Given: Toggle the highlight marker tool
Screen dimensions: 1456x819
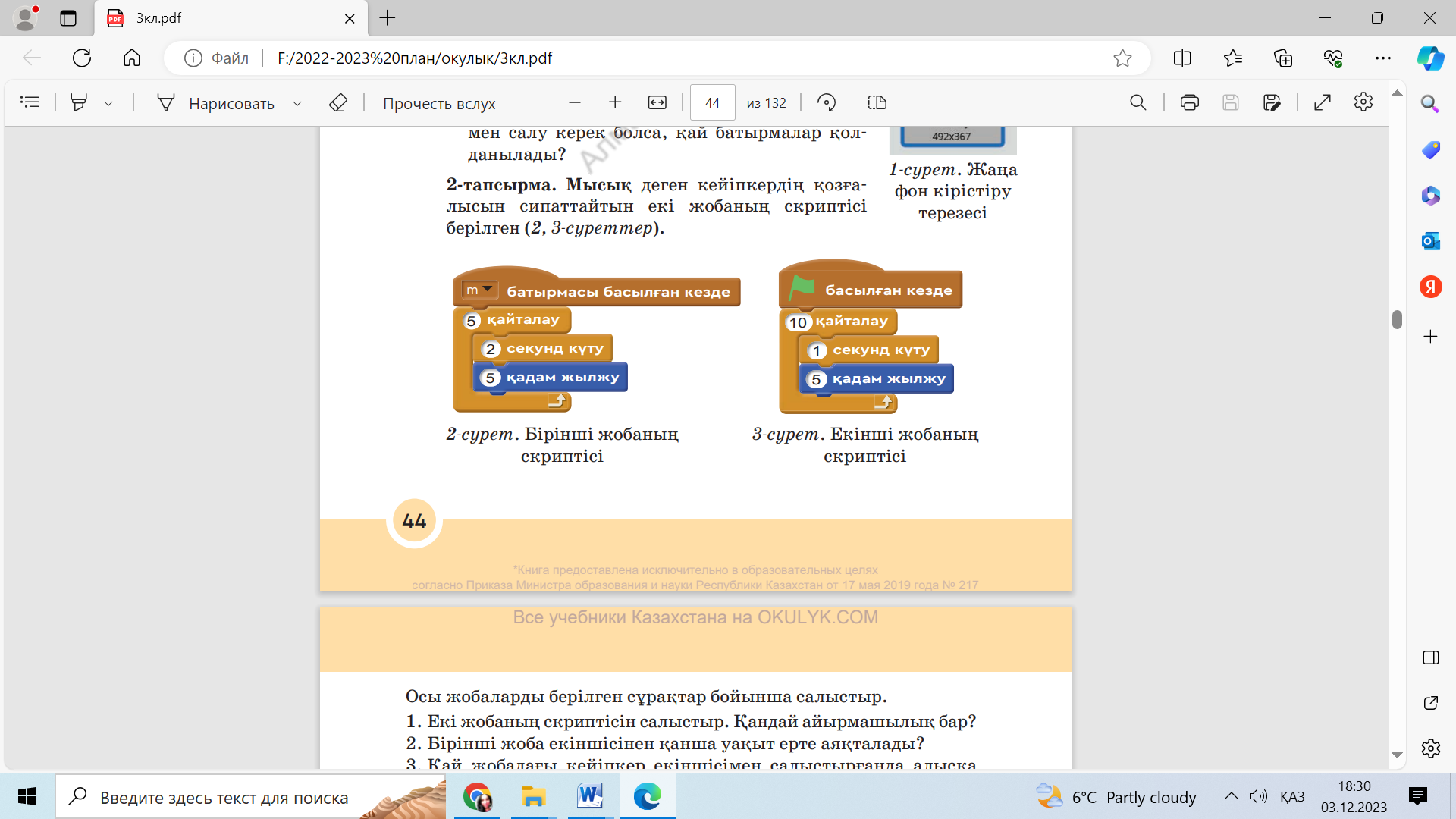Looking at the screenshot, I should [x=78, y=102].
